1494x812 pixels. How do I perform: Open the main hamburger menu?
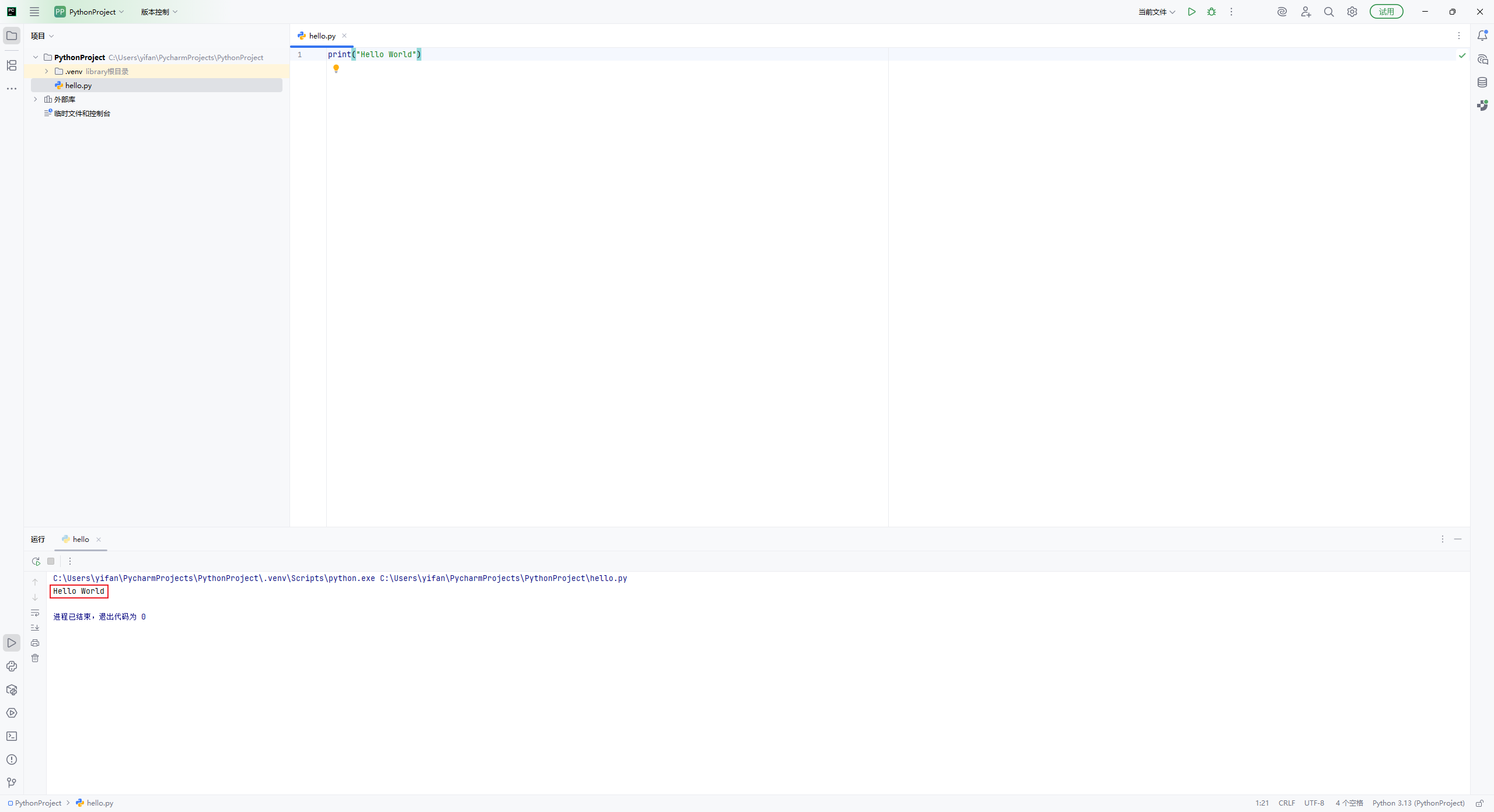[34, 11]
